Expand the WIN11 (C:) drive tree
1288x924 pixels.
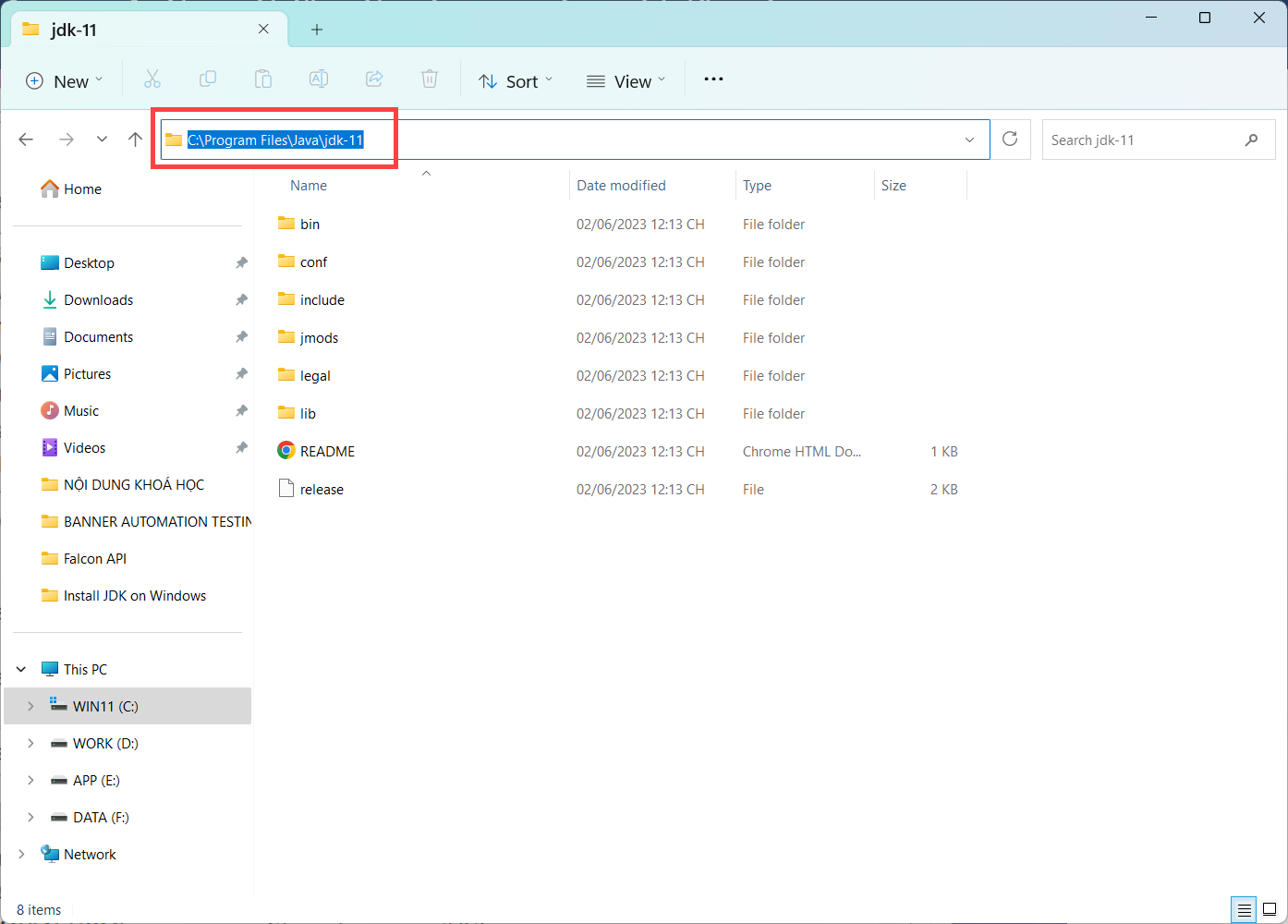tap(30, 707)
